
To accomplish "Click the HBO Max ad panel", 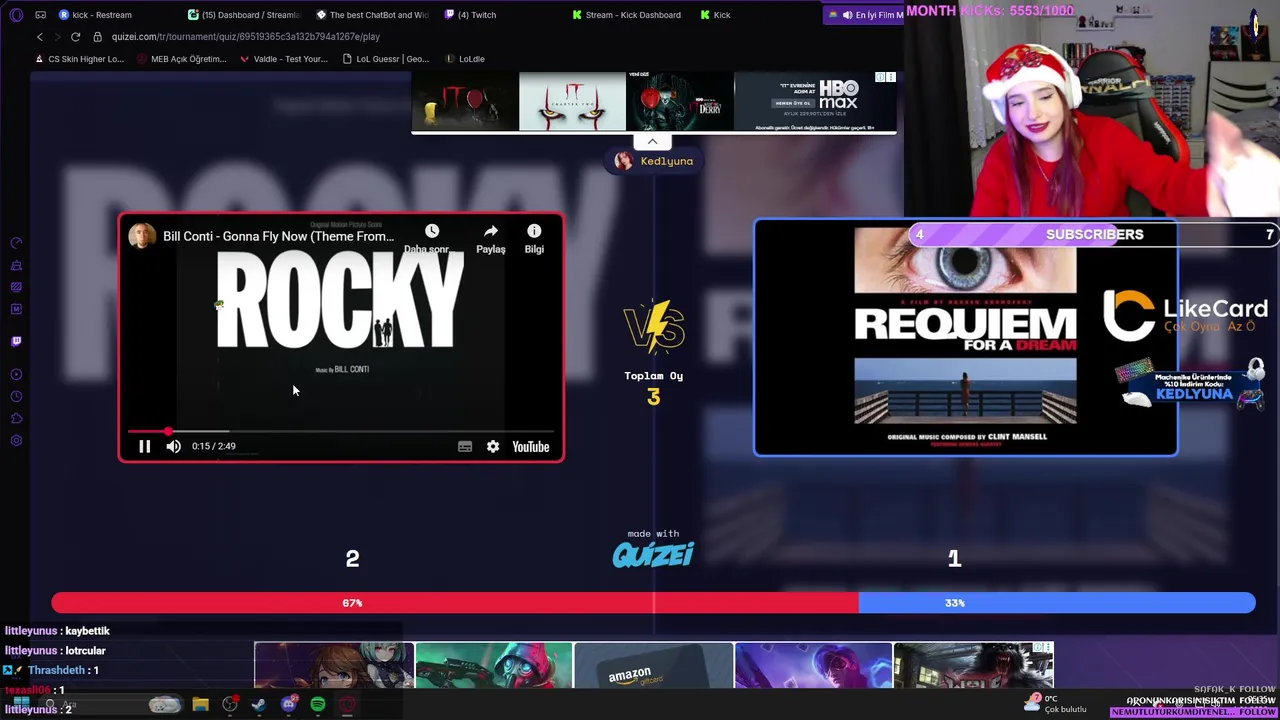I will [x=814, y=102].
